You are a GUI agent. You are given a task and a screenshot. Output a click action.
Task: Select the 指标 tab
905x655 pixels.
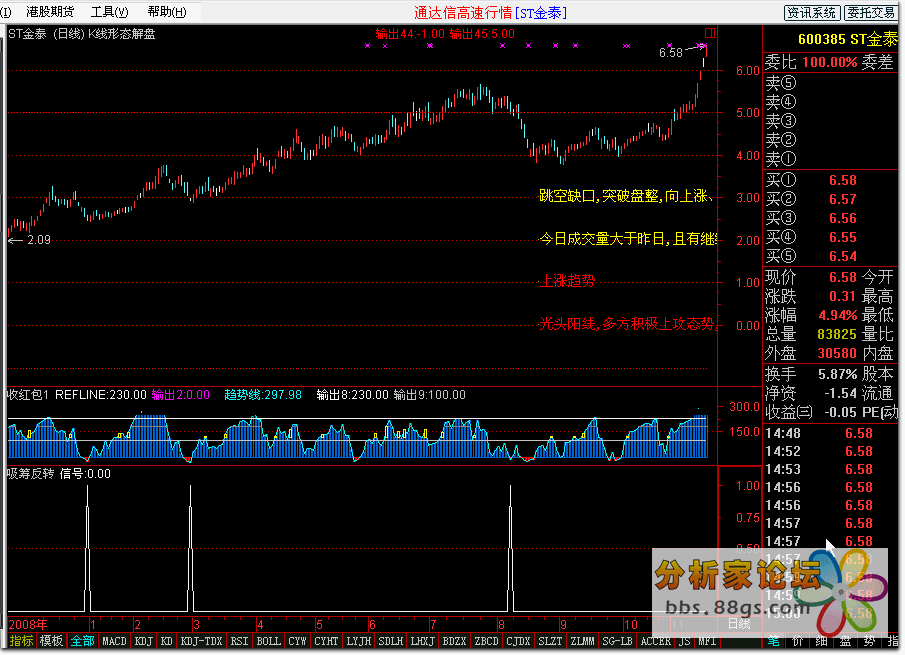tap(21, 641)
